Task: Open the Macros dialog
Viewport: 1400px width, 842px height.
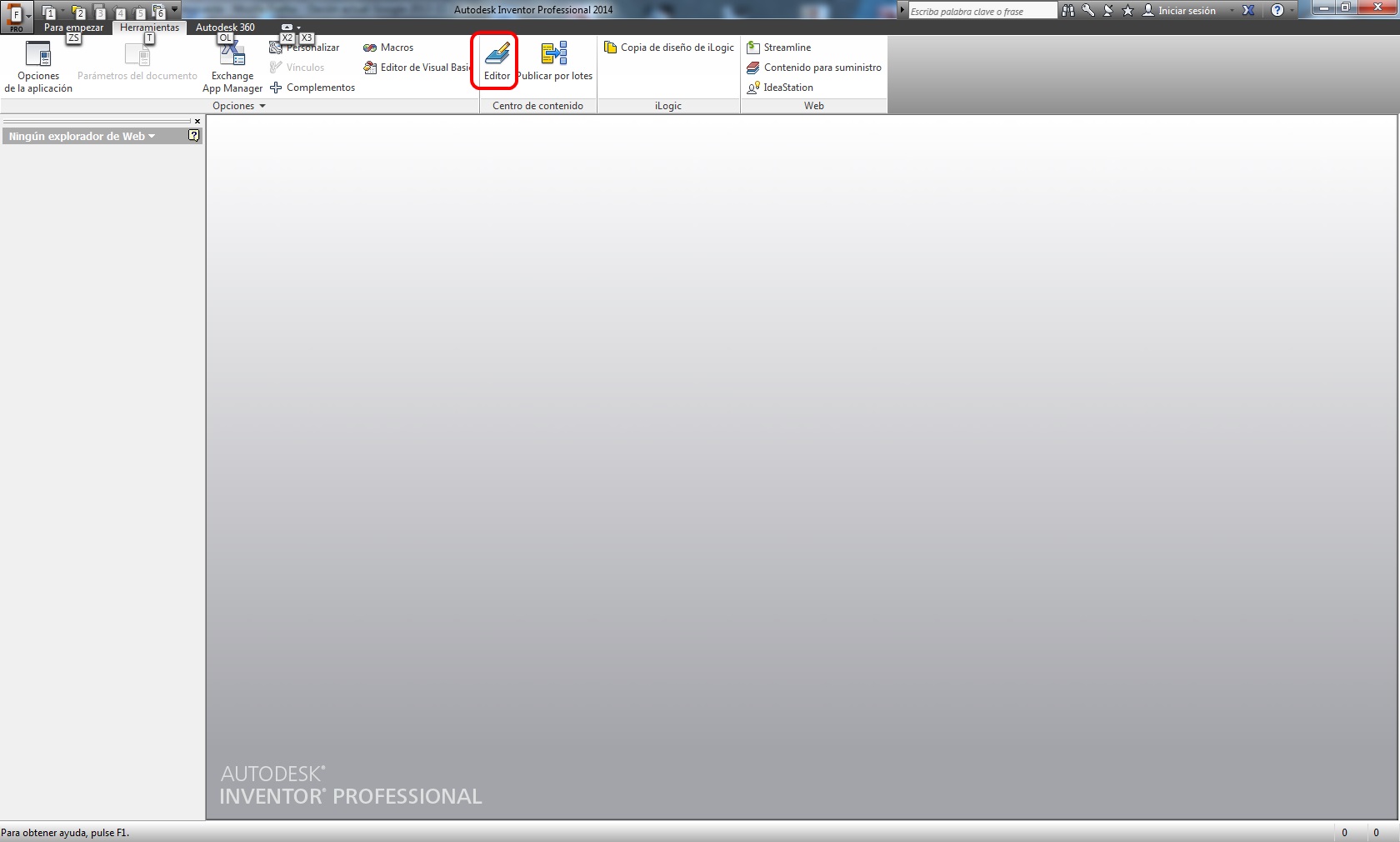Action: click(x=388, y=48)
